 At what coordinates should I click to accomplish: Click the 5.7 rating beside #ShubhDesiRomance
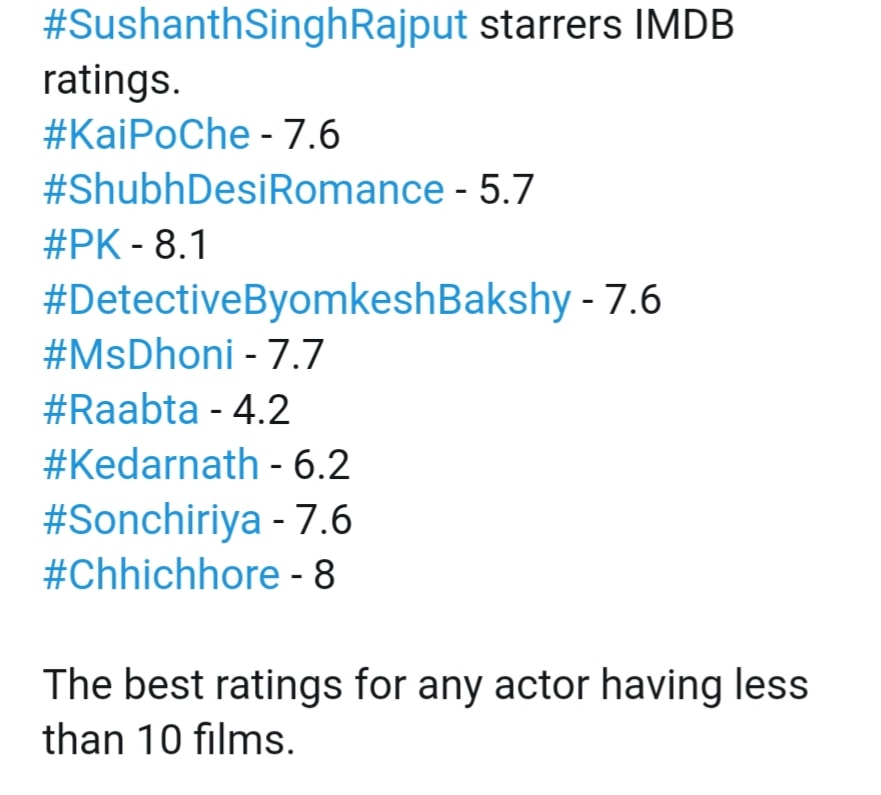click(x=506, y=190)
